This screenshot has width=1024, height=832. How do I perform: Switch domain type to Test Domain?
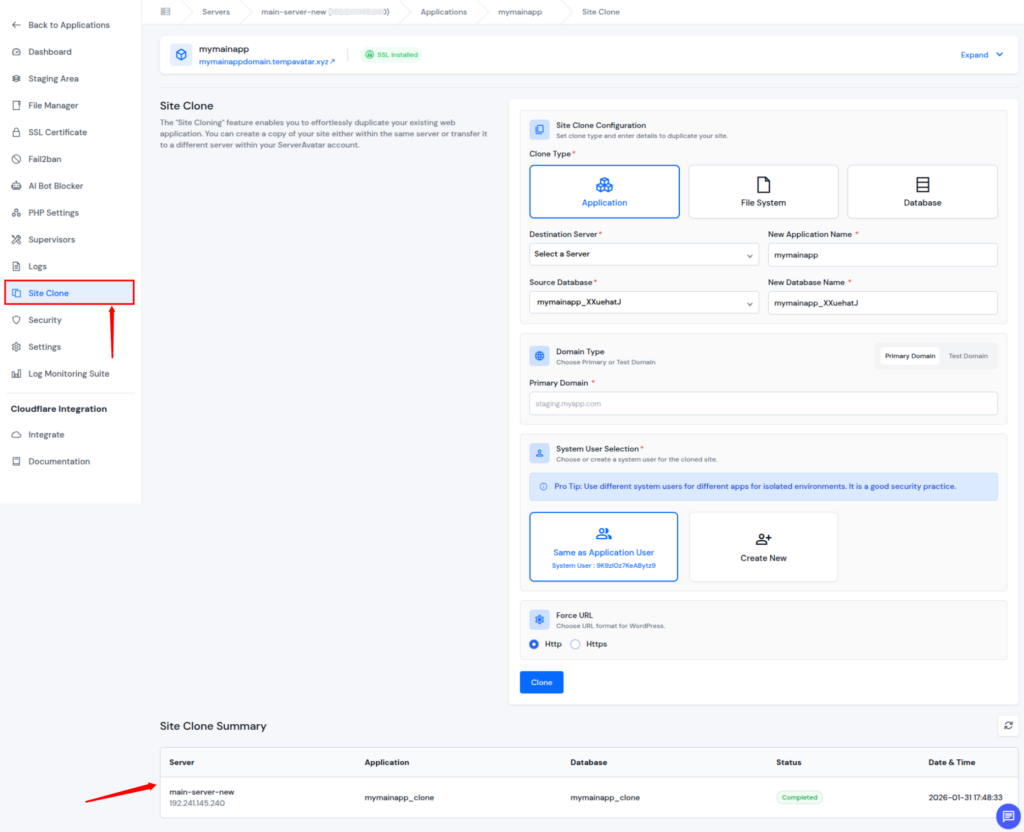[x=967, y=356]
